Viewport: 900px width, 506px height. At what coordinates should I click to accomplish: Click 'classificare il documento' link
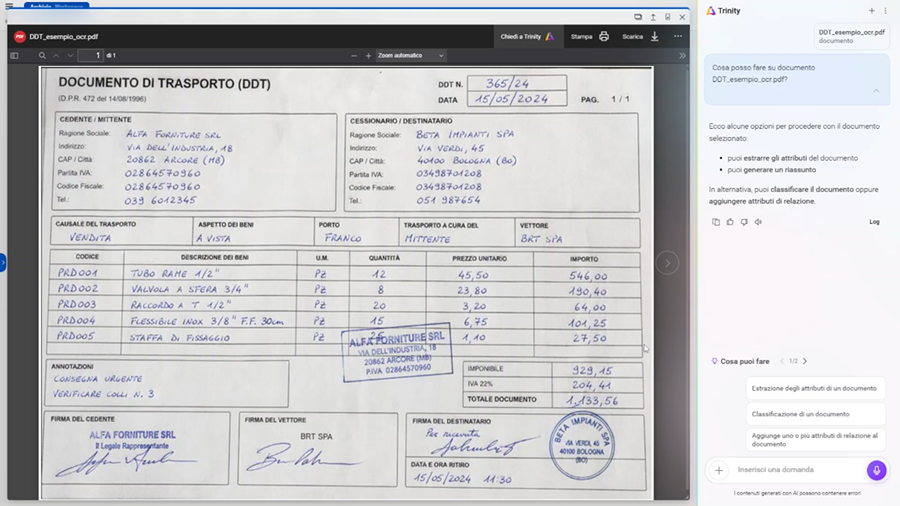pos(812,189)
